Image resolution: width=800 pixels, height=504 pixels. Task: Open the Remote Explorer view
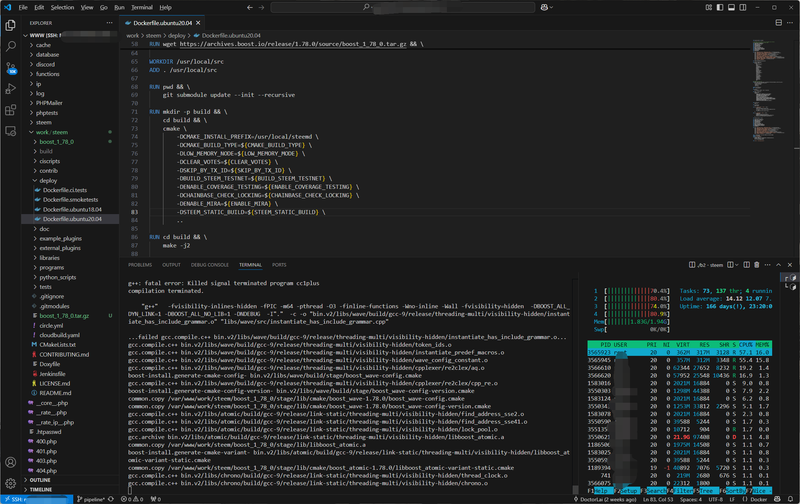10,131
